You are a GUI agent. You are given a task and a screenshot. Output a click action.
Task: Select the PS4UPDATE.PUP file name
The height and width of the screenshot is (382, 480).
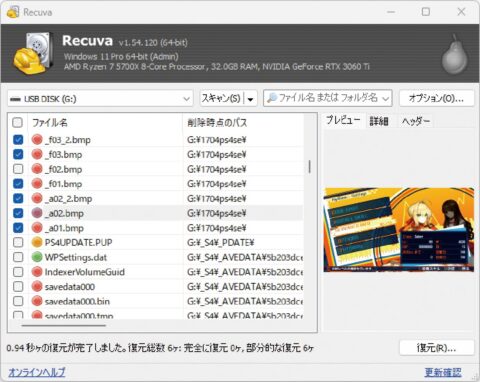(79, 242)
